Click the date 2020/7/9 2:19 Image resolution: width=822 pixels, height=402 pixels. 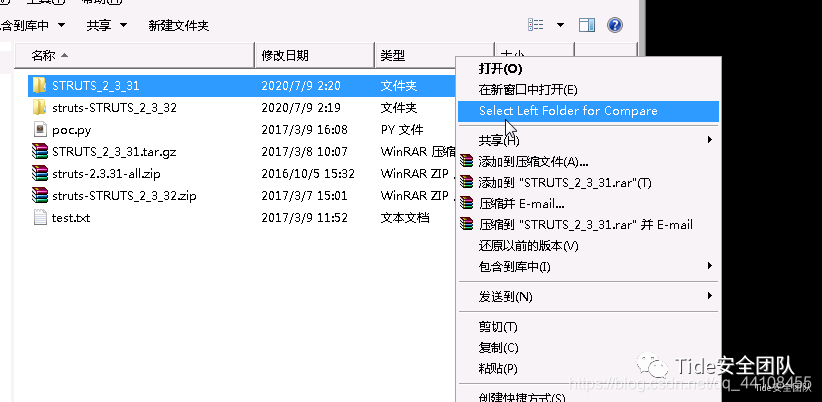pyautogui.click(x=301, y=108)
